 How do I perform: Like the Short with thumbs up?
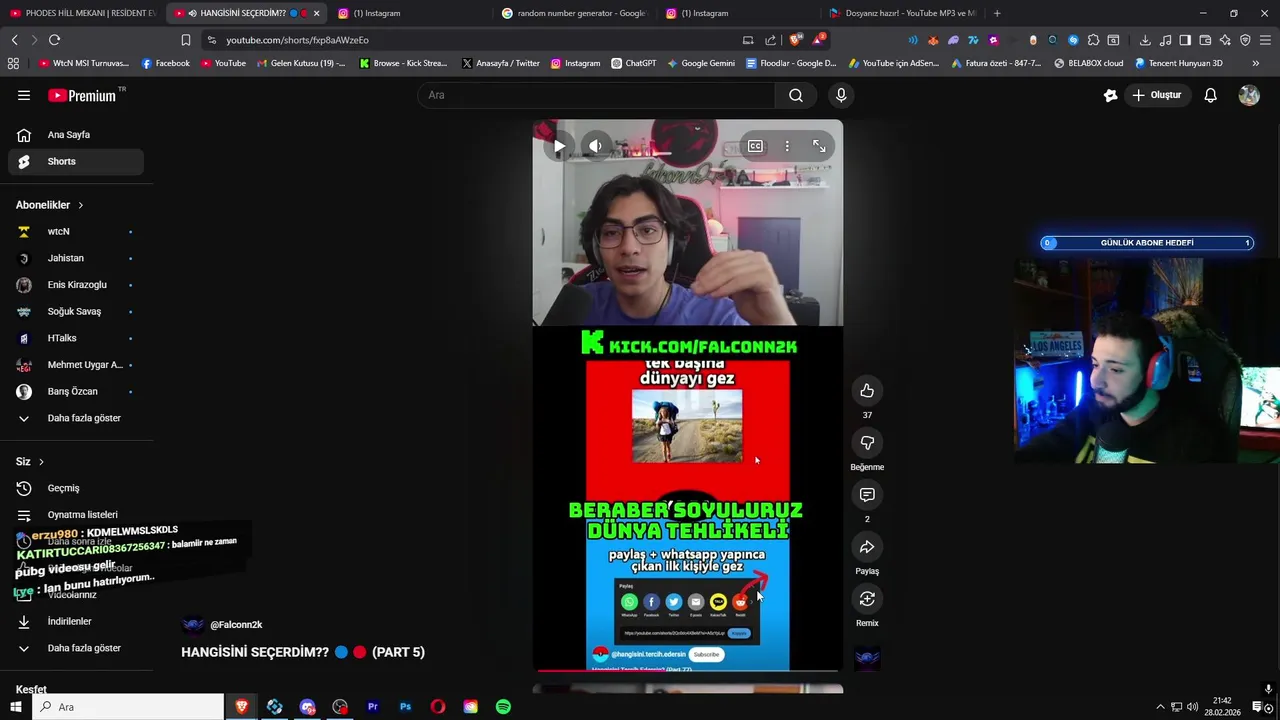pos(867,391)
